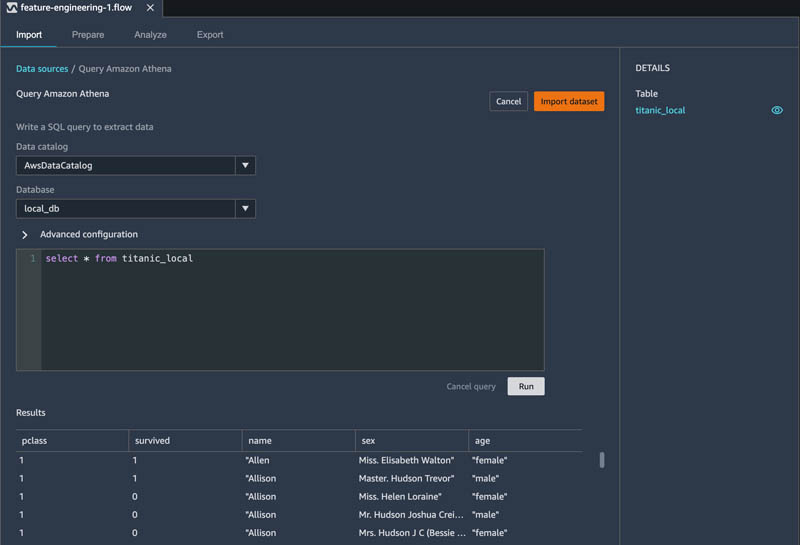Click "Query Amazon Athena" breadcrumb text
Screen dimensions: 800x545
point(125,68)
